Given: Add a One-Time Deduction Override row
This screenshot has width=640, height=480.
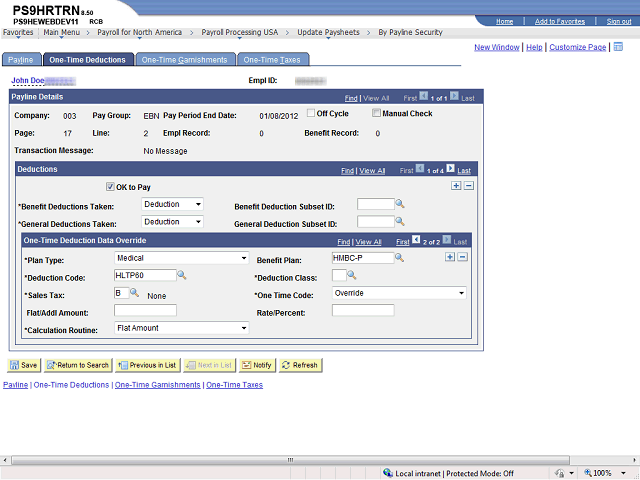Looking at the screenshot, I should (450, 257).
